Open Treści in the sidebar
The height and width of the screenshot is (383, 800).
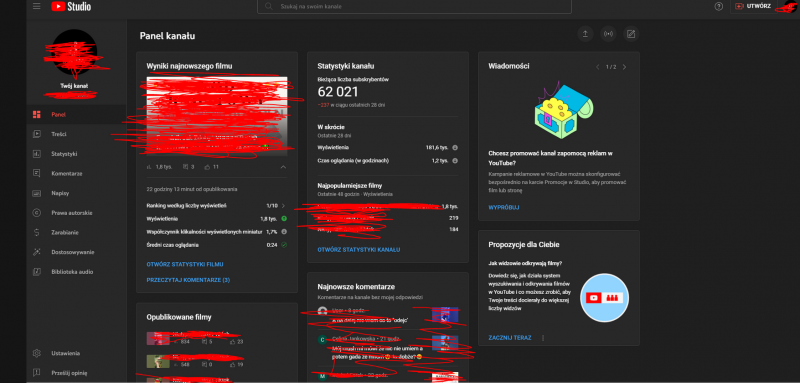click(x=77, y=134)
